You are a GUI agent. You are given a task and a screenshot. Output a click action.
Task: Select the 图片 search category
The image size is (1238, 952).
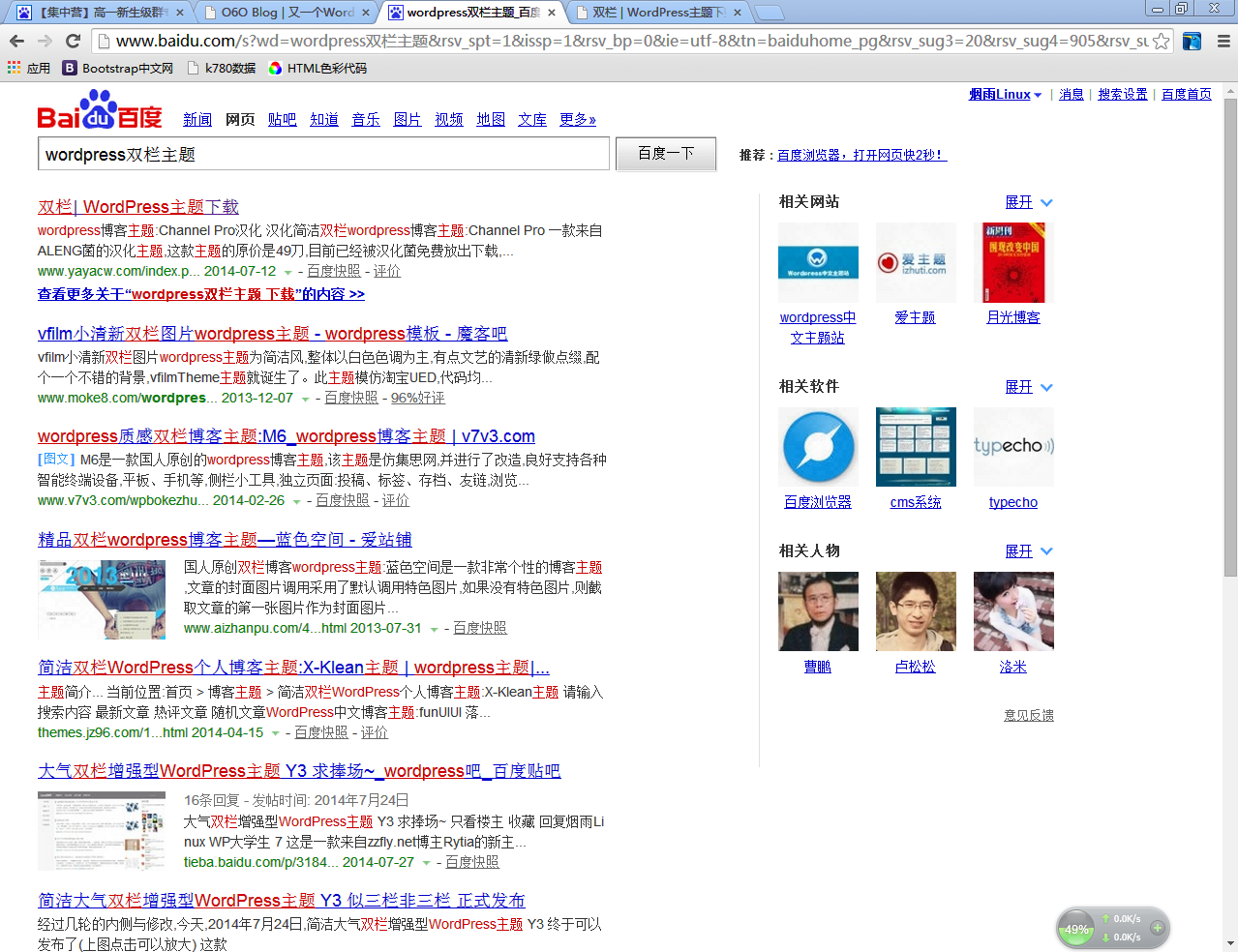[x=408, y=119]
